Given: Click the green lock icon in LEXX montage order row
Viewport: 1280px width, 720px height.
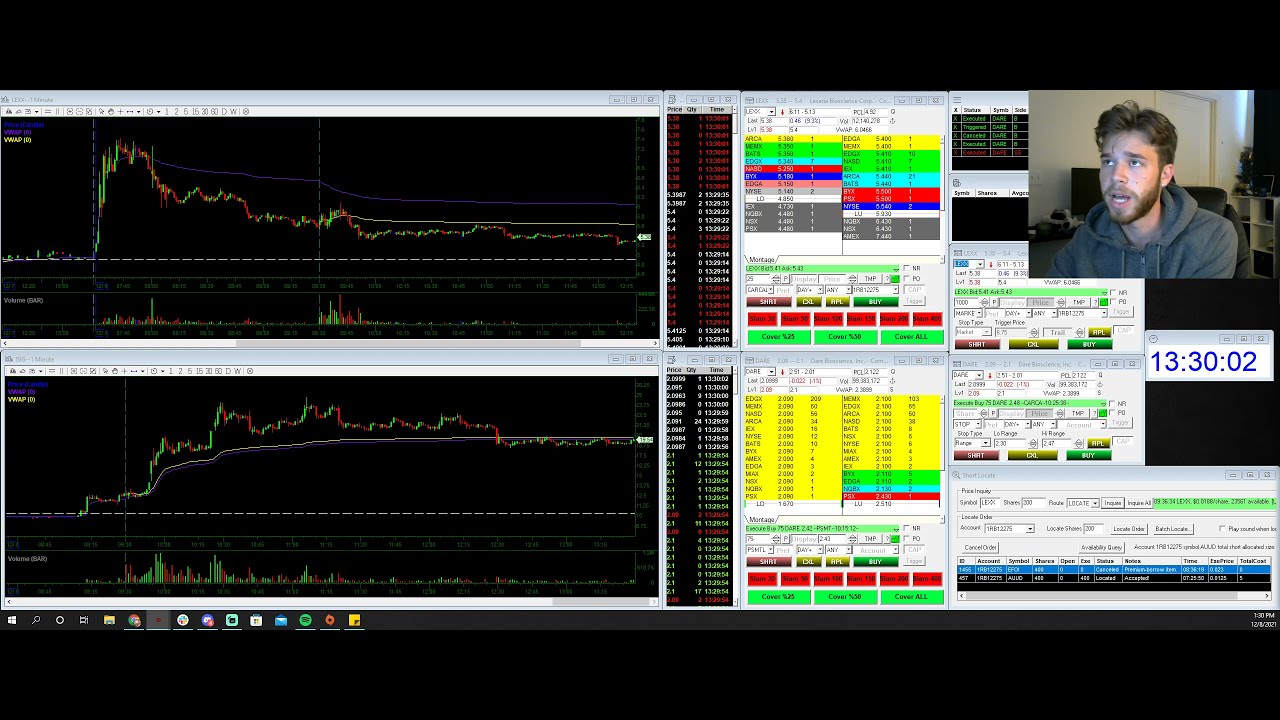Looking at the screenshot, I should click(x=895, y=279).
